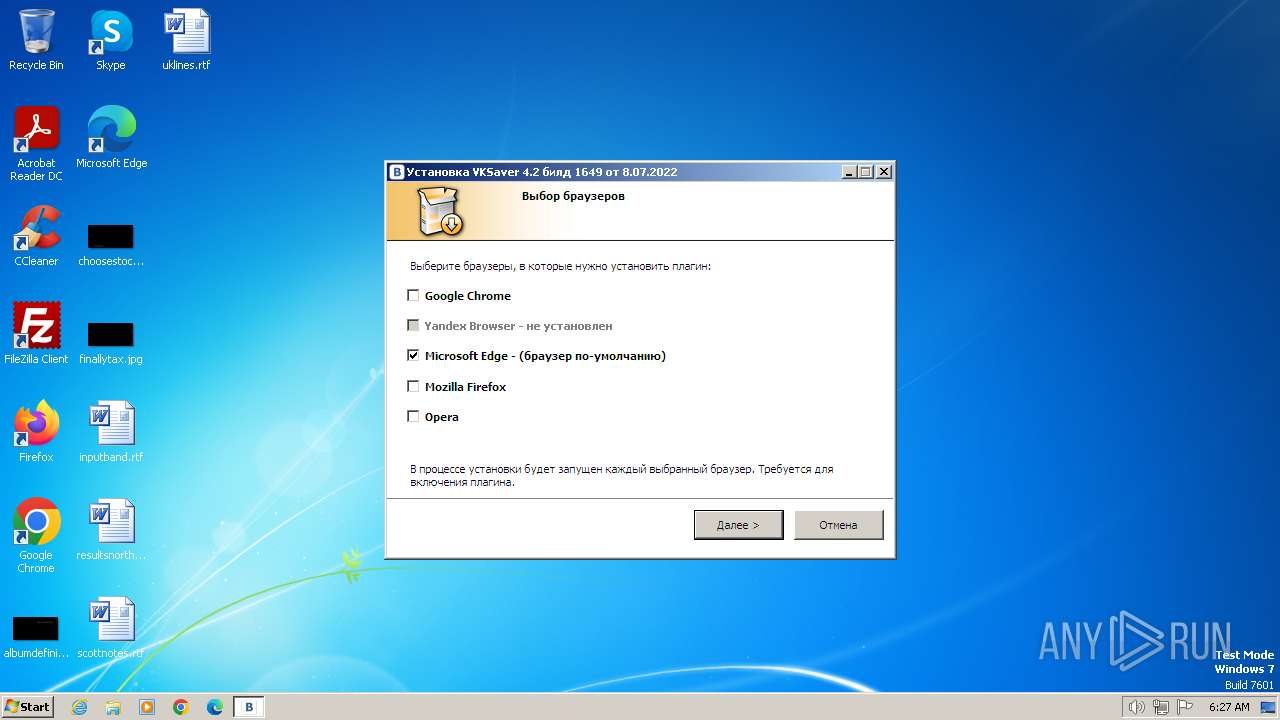Click the Далее > button

click(x=738, y=525)
